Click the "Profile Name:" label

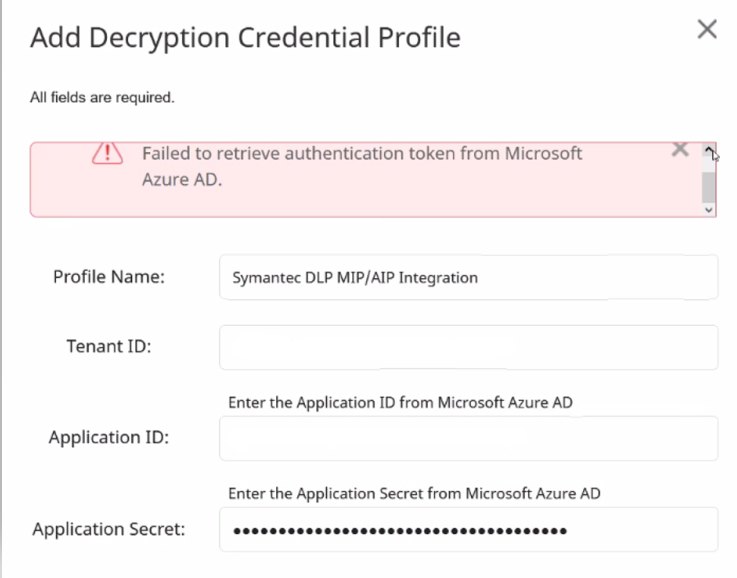click(109, 277)
